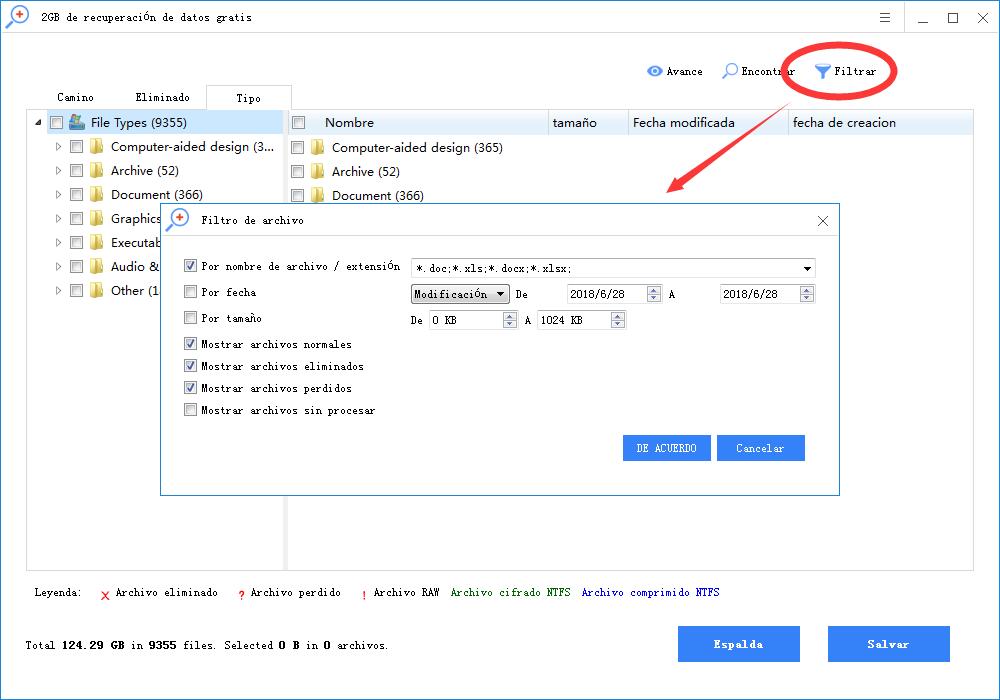Viewport: 1000px width, 700px height.
Task: Open the hamburger menu in title bar
Action: pyautogui.click(x=885, y=18)
